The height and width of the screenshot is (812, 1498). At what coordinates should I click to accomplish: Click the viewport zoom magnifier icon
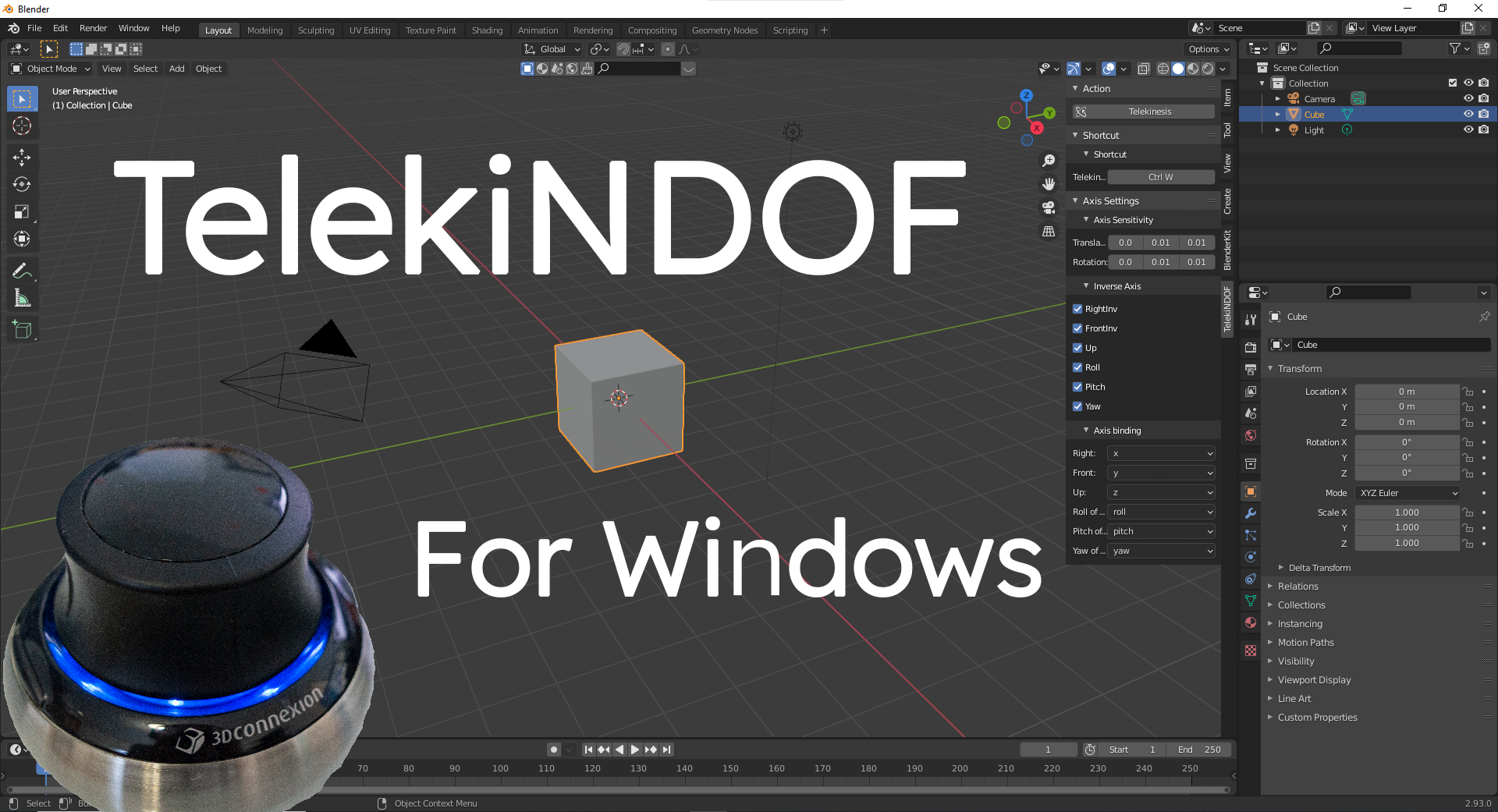pyautogui.click(x=1049, y=160)
